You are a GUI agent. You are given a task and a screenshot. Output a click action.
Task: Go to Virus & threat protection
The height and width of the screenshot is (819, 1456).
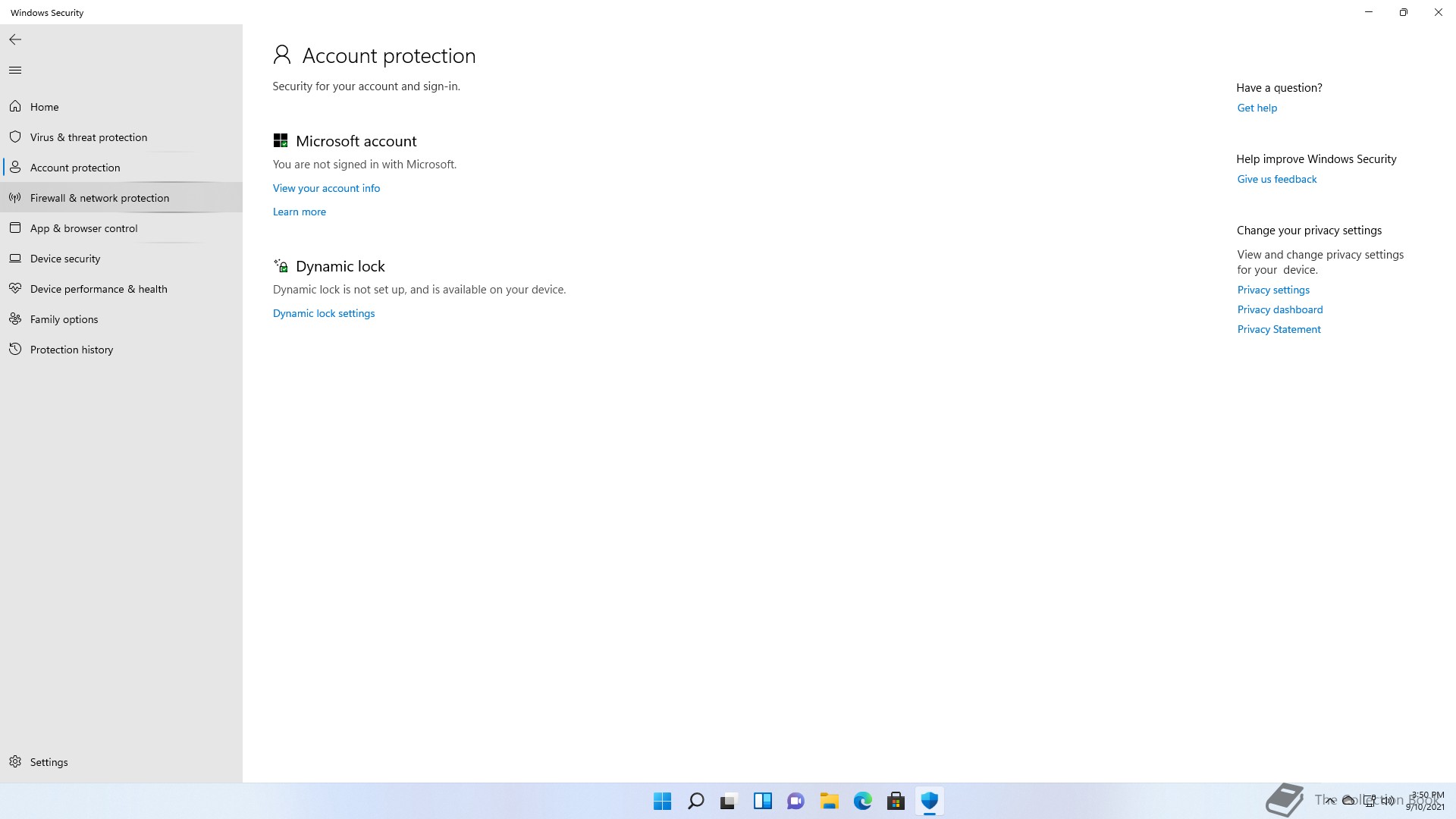121,137
